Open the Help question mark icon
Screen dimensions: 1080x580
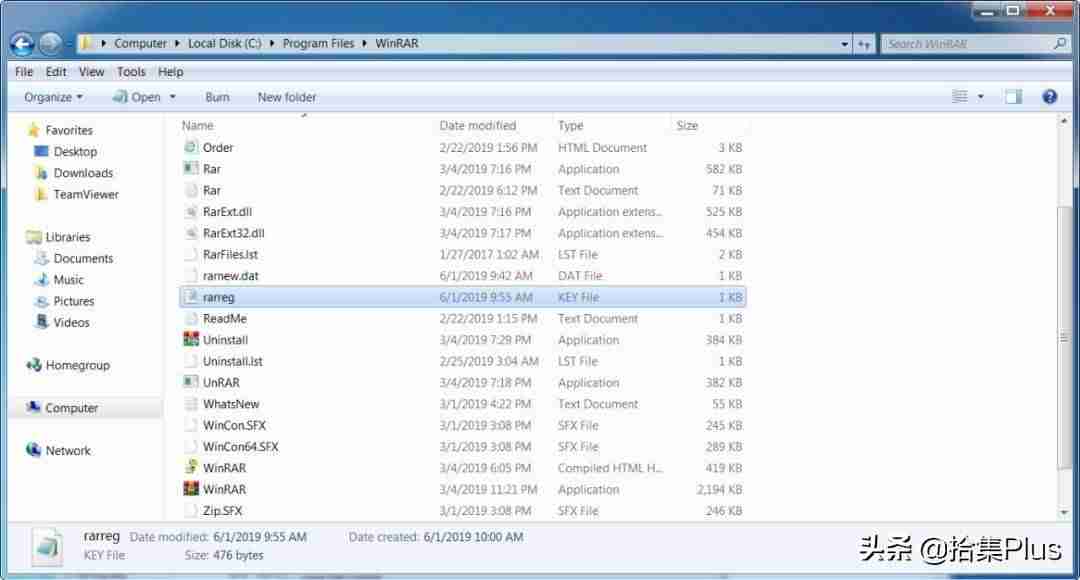click(x=1049, y=97)
